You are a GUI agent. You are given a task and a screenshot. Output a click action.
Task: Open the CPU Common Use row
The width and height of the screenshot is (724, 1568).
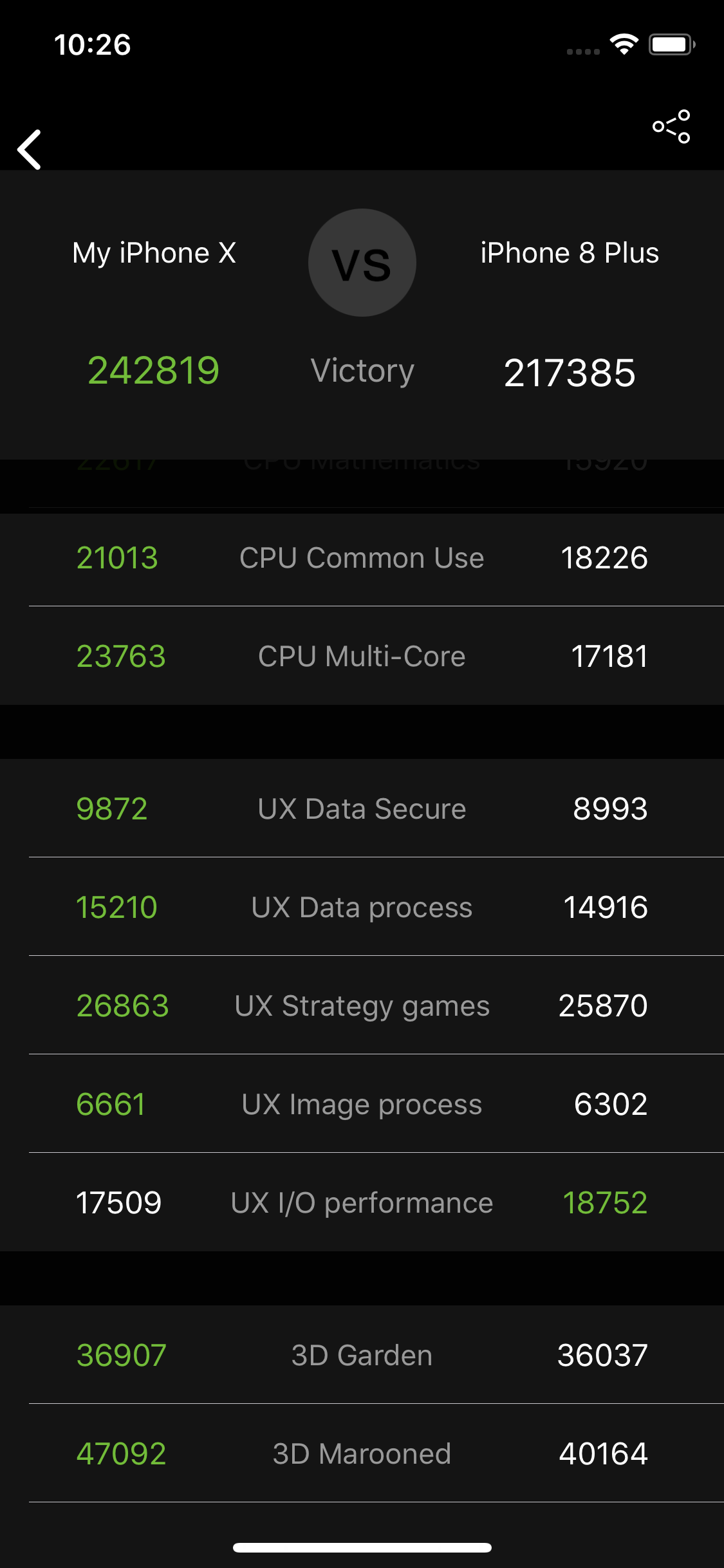[x=362, y=557]
